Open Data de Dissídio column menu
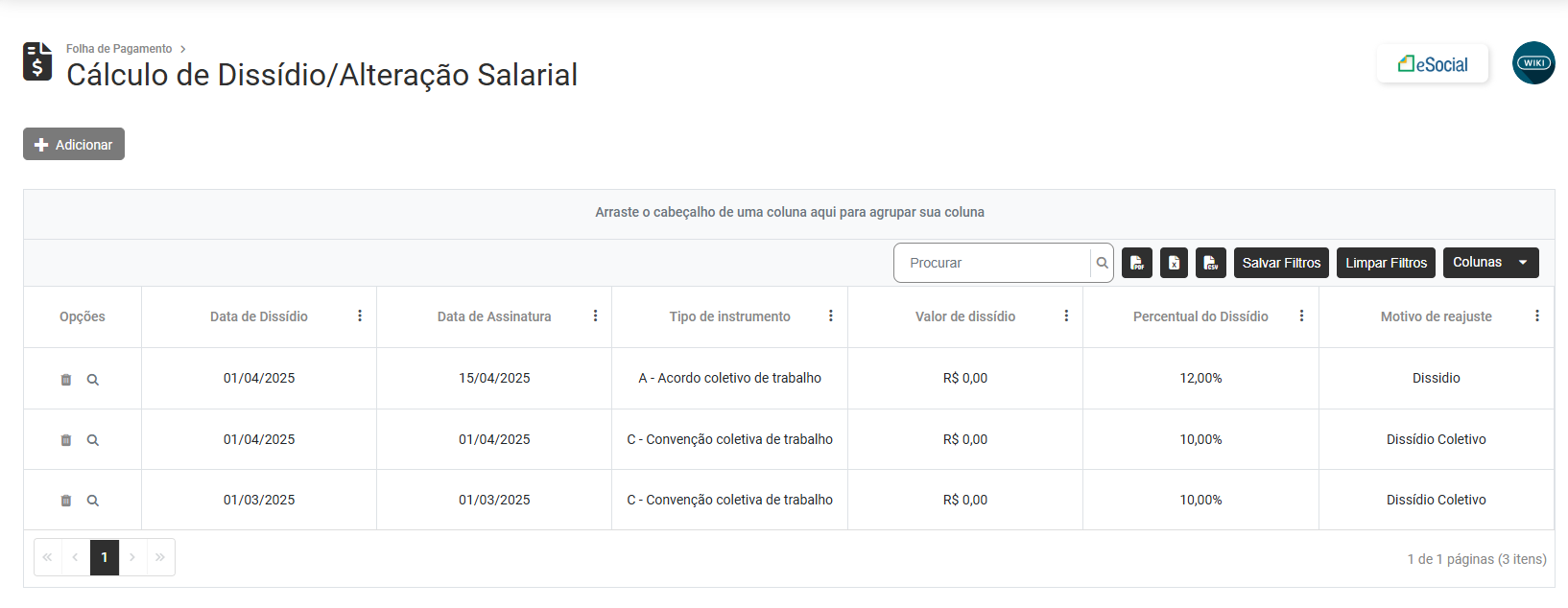This screenshot has width=1568, height=608. click(360, 316)
